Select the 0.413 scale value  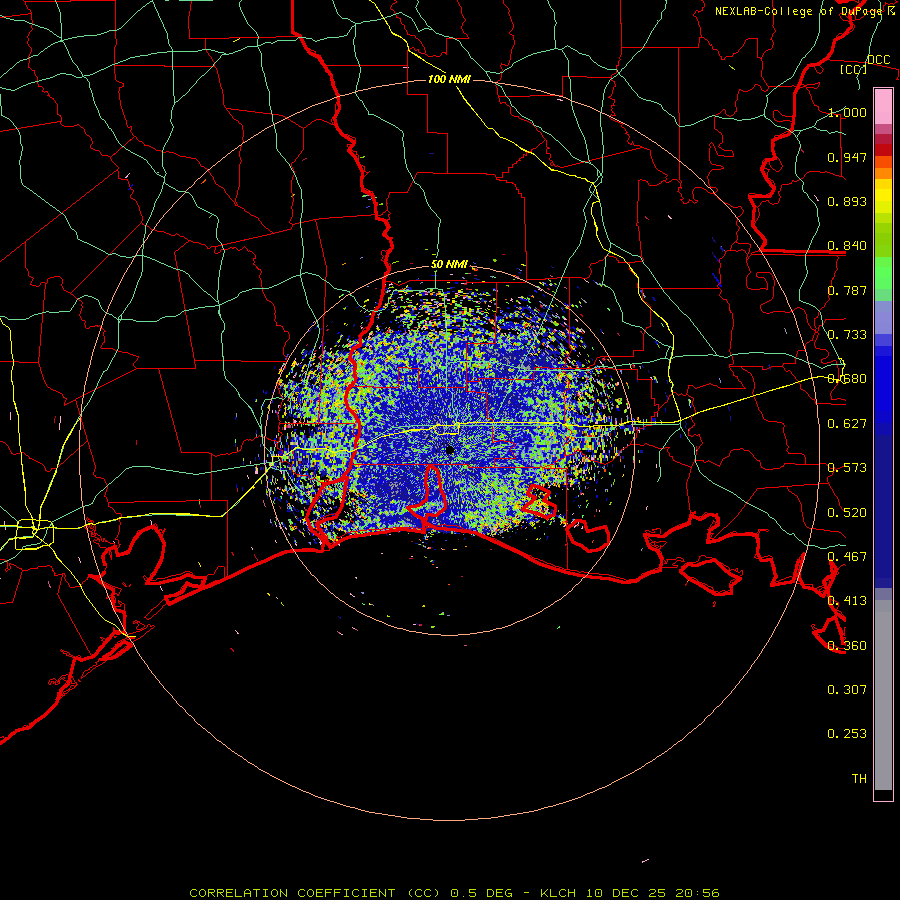[x=847, y=601]
